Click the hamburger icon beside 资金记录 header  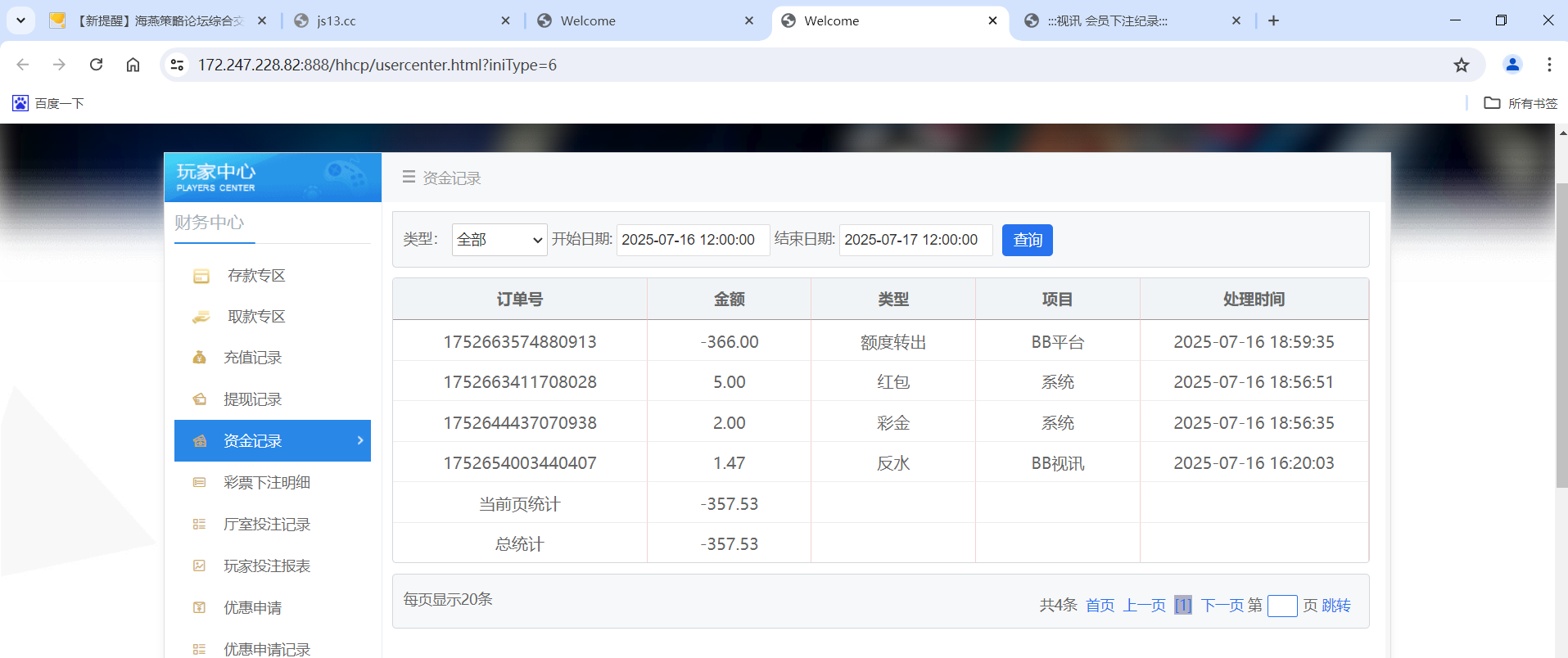409,177
